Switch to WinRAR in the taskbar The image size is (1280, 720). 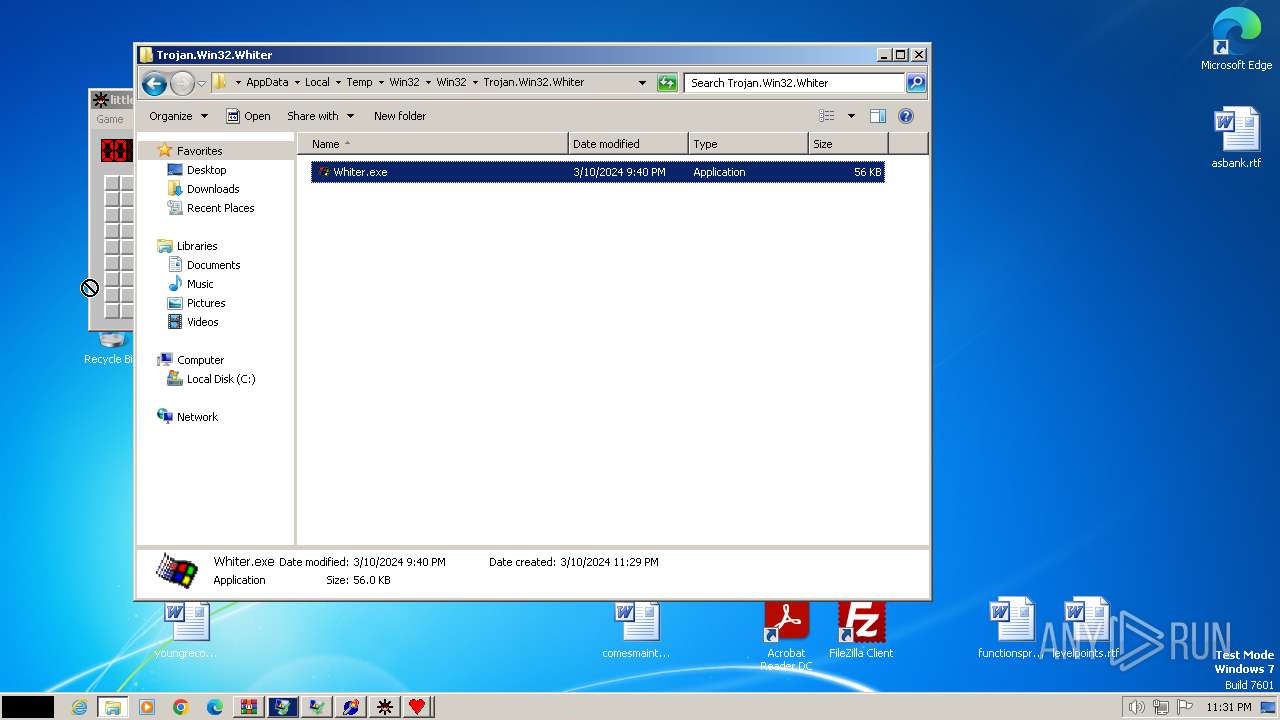249,707
